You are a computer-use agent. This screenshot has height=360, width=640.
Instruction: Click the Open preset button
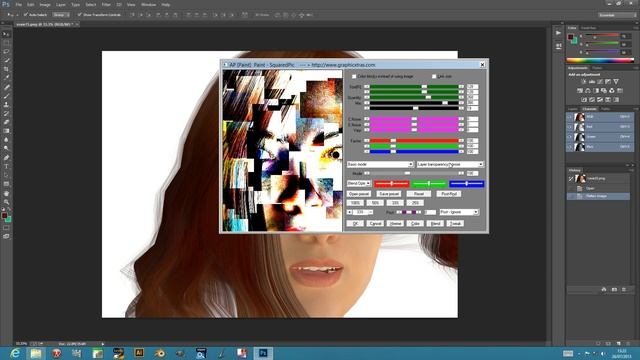point(359,194)
